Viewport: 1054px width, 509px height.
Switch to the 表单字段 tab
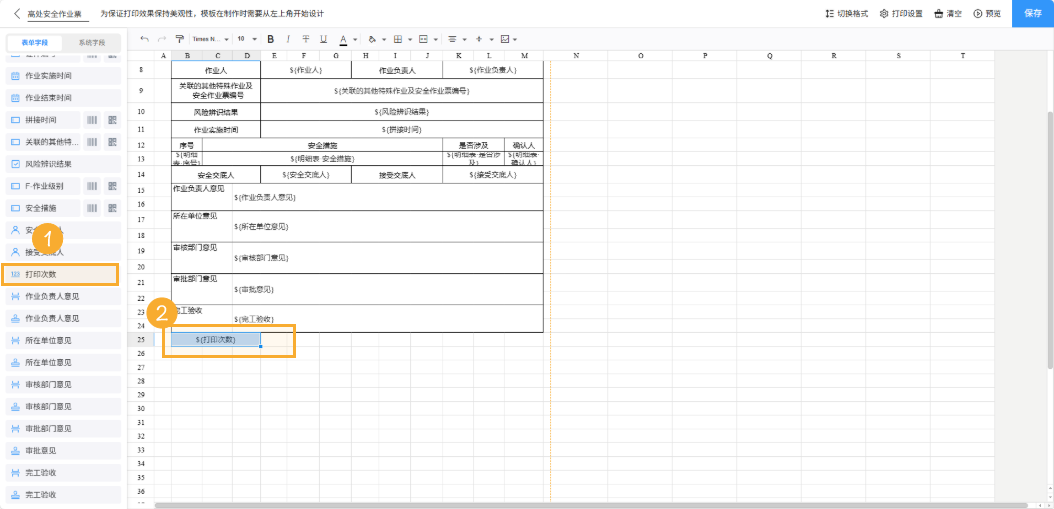pyautogui.click(x=35, y=42)
